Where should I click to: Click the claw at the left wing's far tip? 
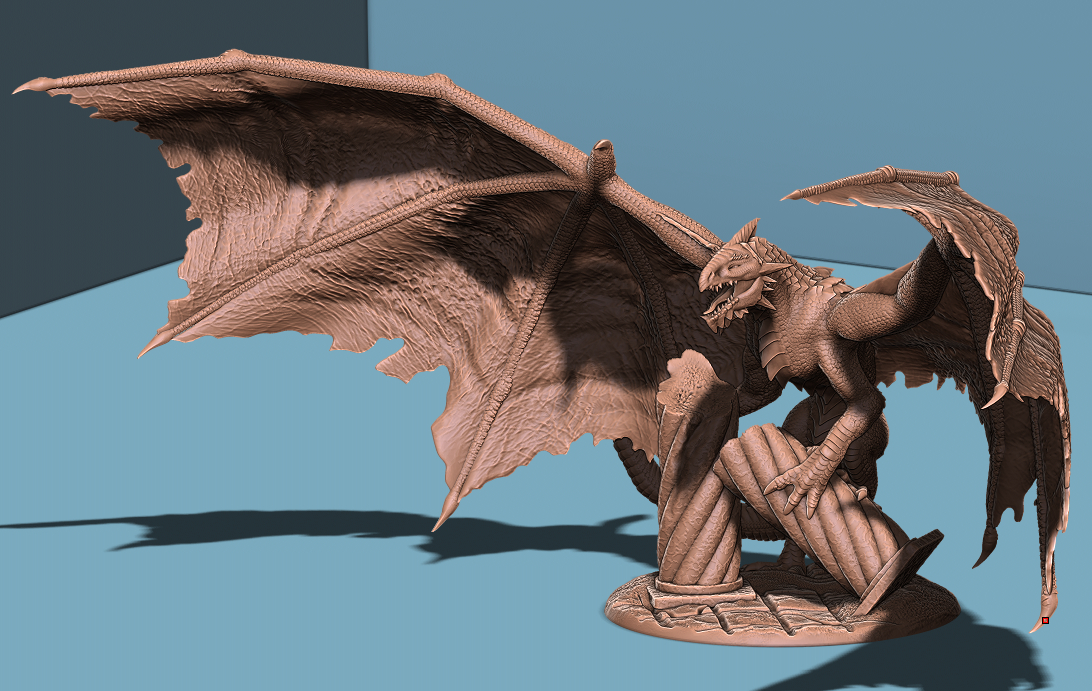(x=28, y=87)
